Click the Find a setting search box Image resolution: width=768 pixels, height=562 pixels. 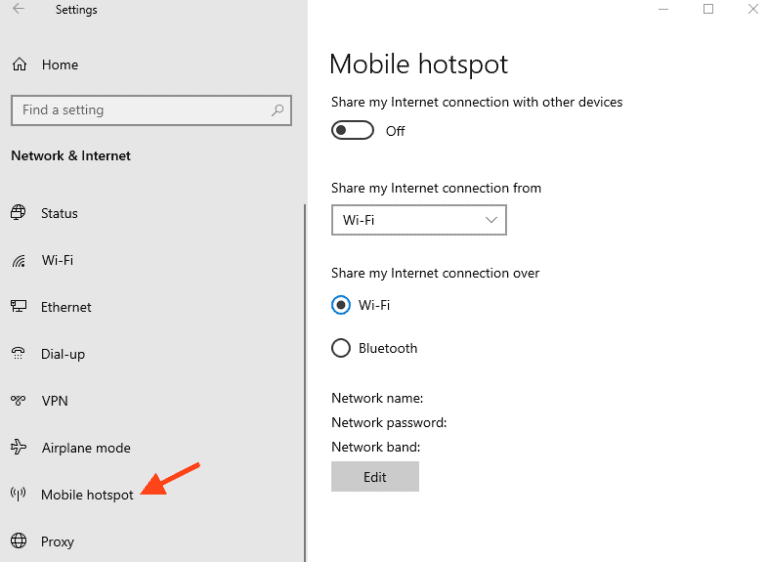[x=140, y=110]
